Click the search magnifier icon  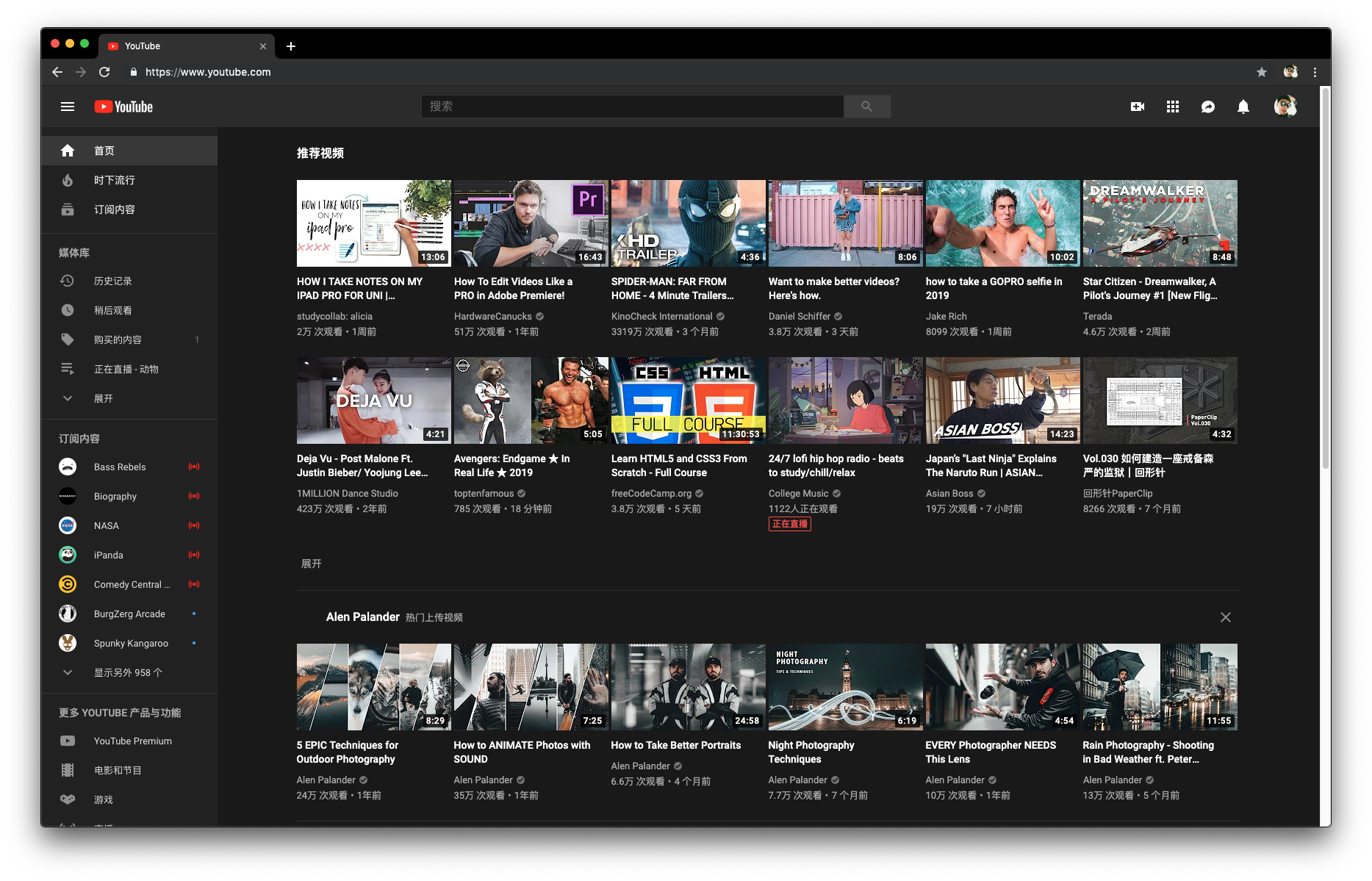[x=867, y=106]
